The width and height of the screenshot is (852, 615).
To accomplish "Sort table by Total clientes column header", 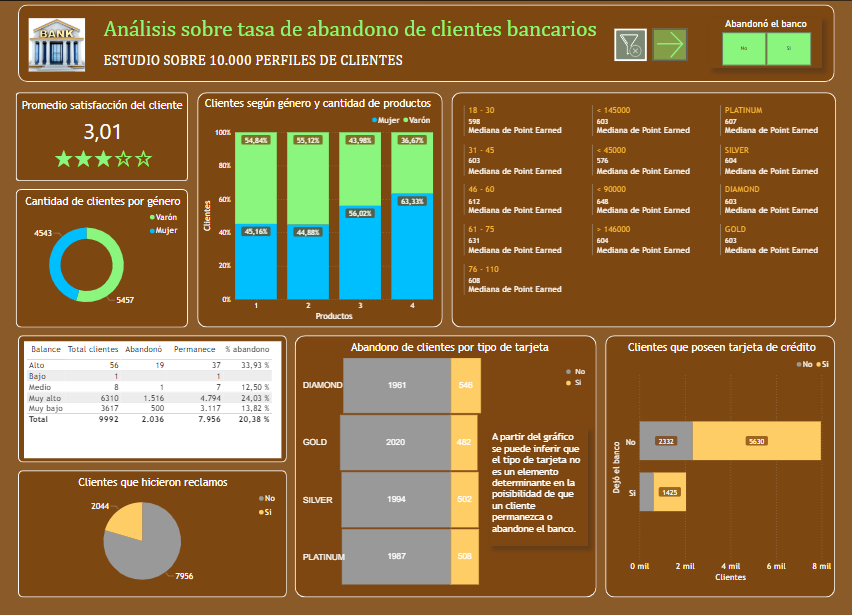I will (92, 350).
